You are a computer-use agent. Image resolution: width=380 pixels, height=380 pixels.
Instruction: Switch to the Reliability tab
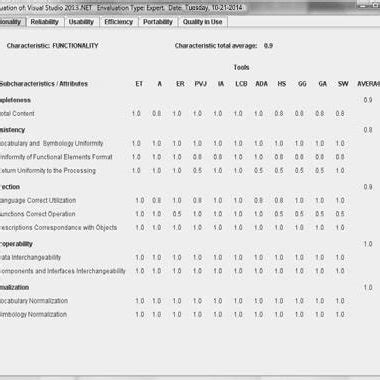pos(45,22)
